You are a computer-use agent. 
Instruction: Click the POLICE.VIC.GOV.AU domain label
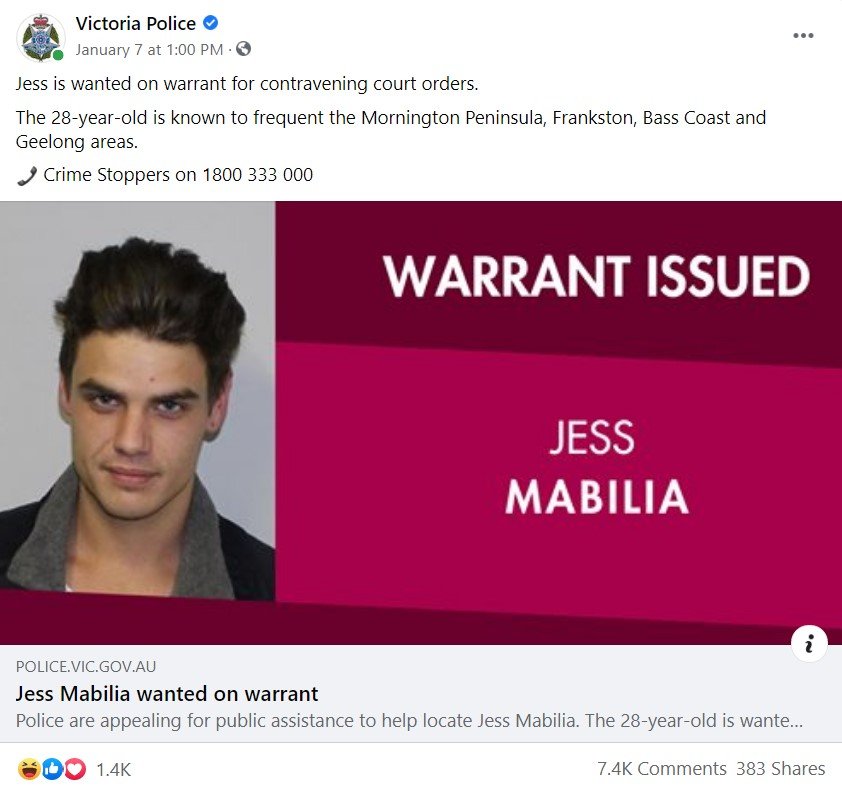(86, 666)
